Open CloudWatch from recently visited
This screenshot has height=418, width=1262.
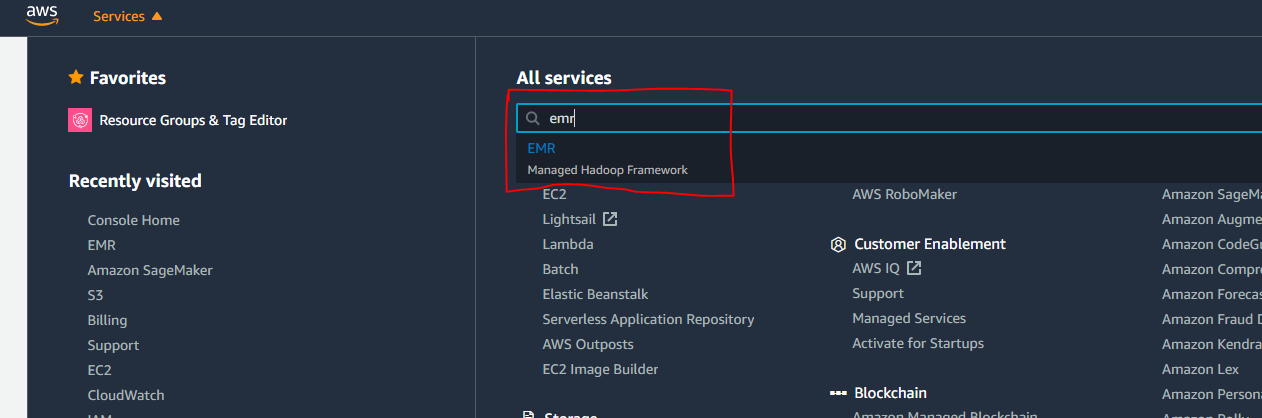click(126, 395)
